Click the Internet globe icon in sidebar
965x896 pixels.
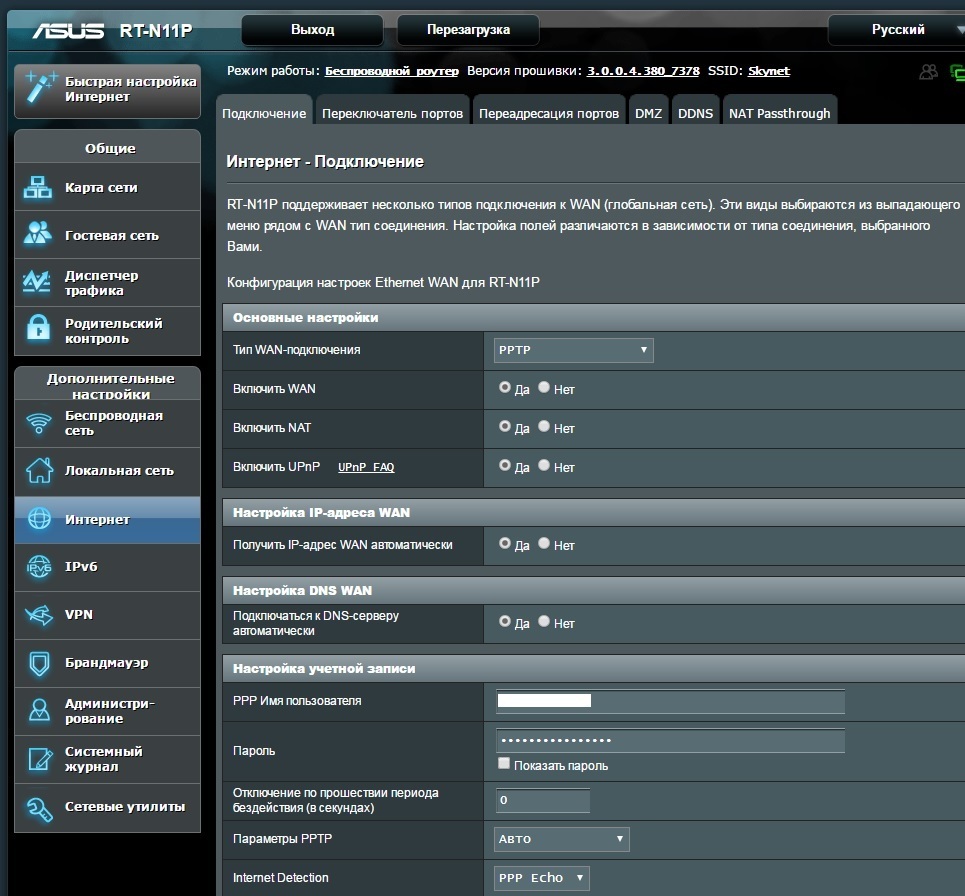pyautogui.click(x=39, y=519)
